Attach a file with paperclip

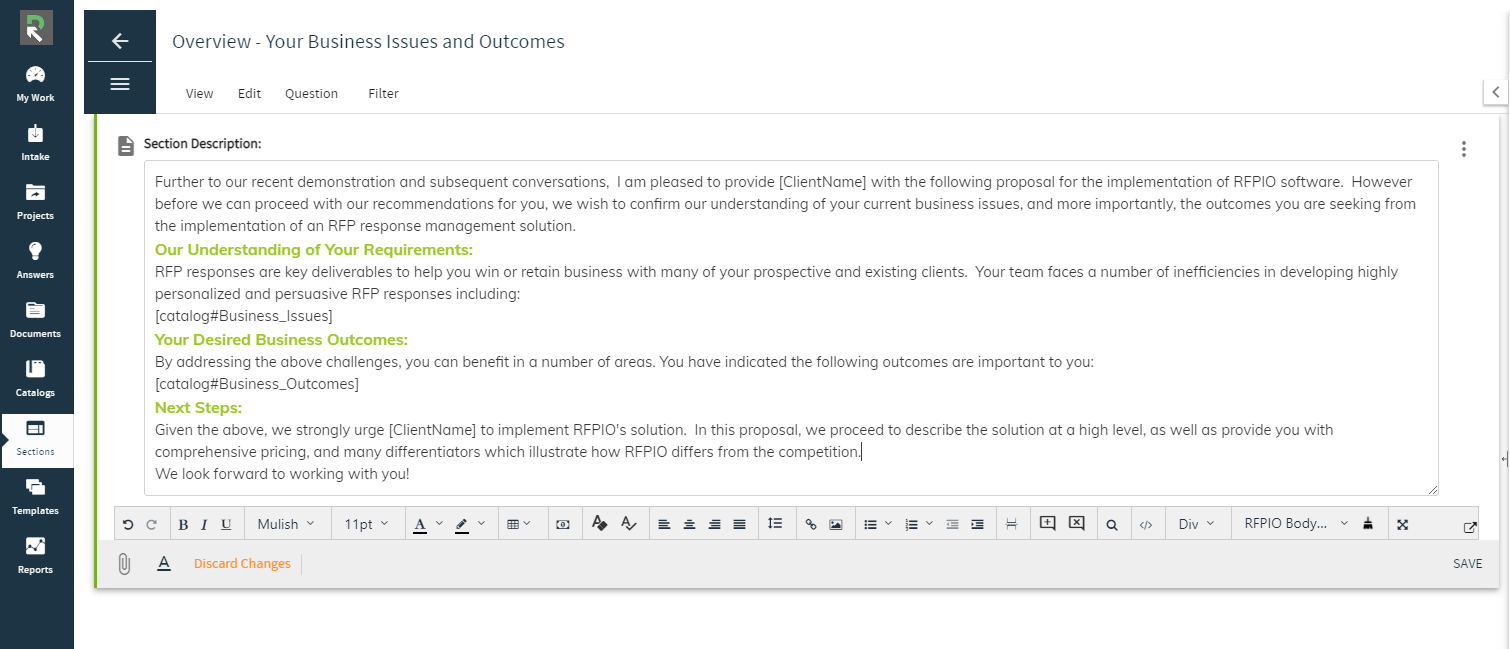pyautogui.click(x=124, y=564)
